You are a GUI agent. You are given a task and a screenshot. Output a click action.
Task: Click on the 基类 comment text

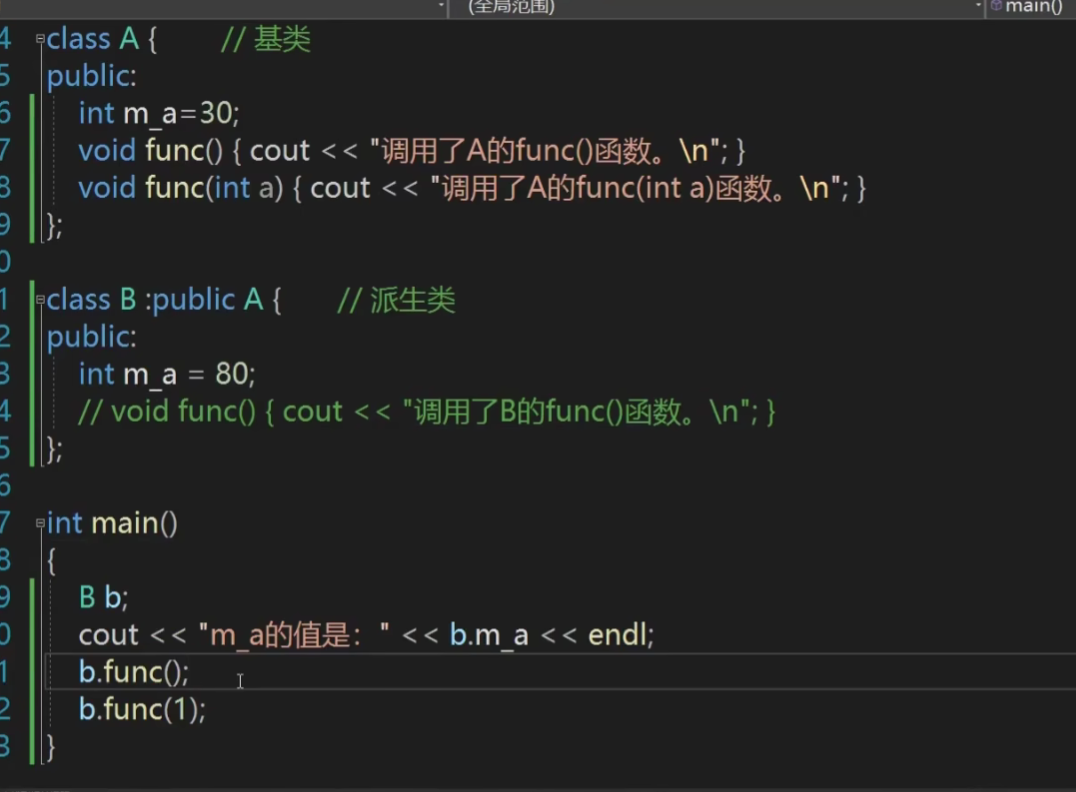click(x=281, y=40)
